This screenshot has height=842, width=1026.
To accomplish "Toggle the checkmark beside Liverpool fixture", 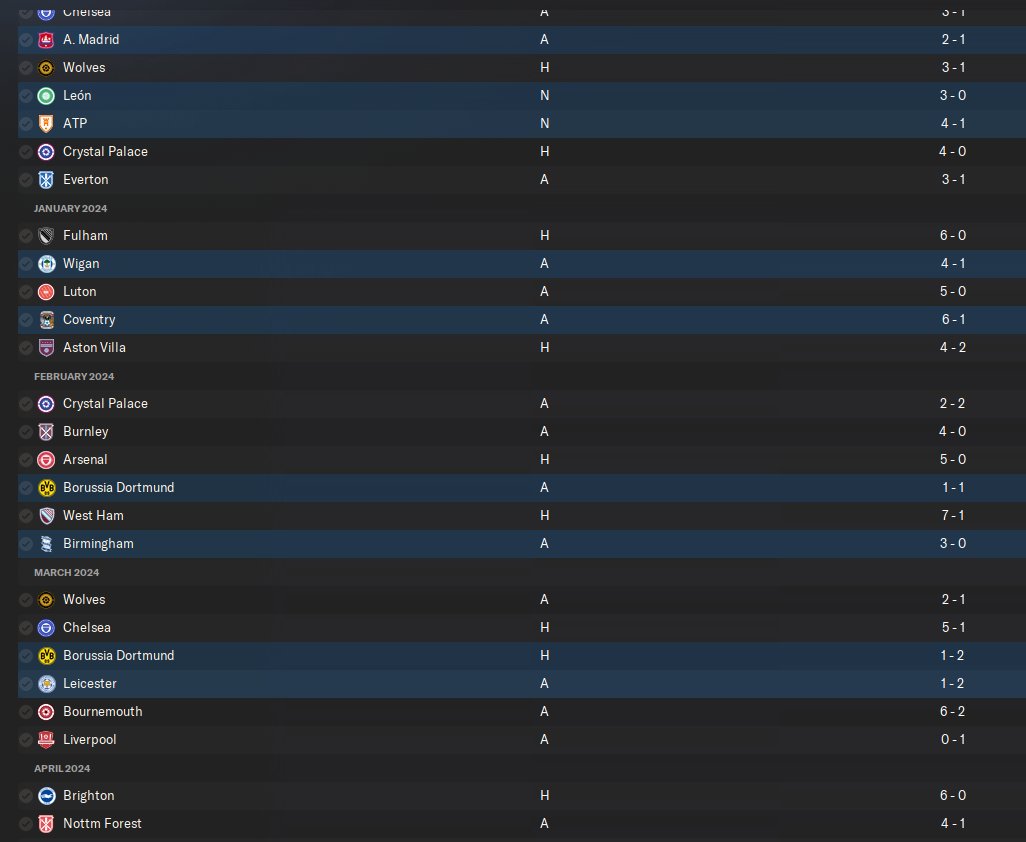I will 26,740.
